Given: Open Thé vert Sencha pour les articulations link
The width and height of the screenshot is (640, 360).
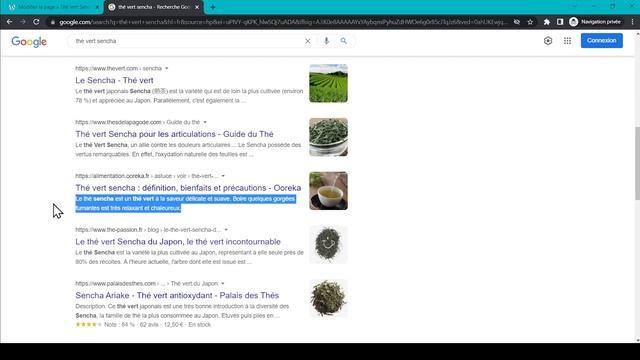Looking at the screenshot, I should tap(174, 134).
